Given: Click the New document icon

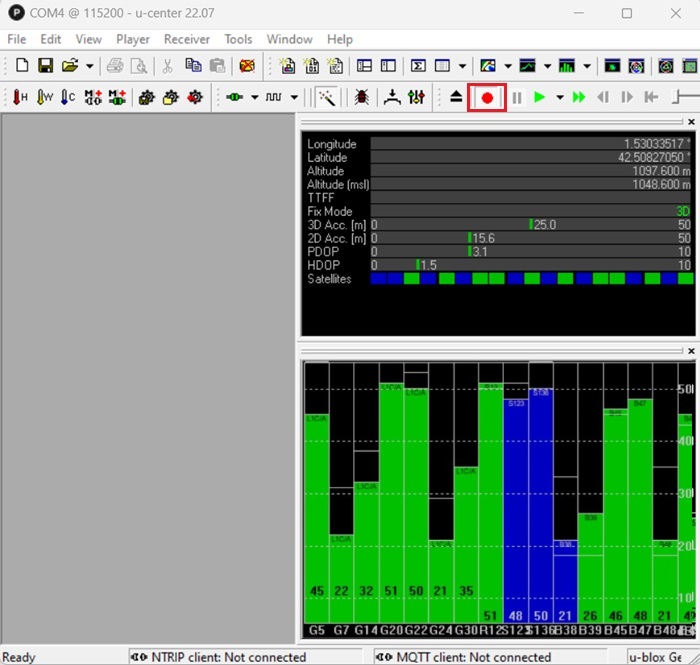Looking at the screenshot, I should [22, 66].
